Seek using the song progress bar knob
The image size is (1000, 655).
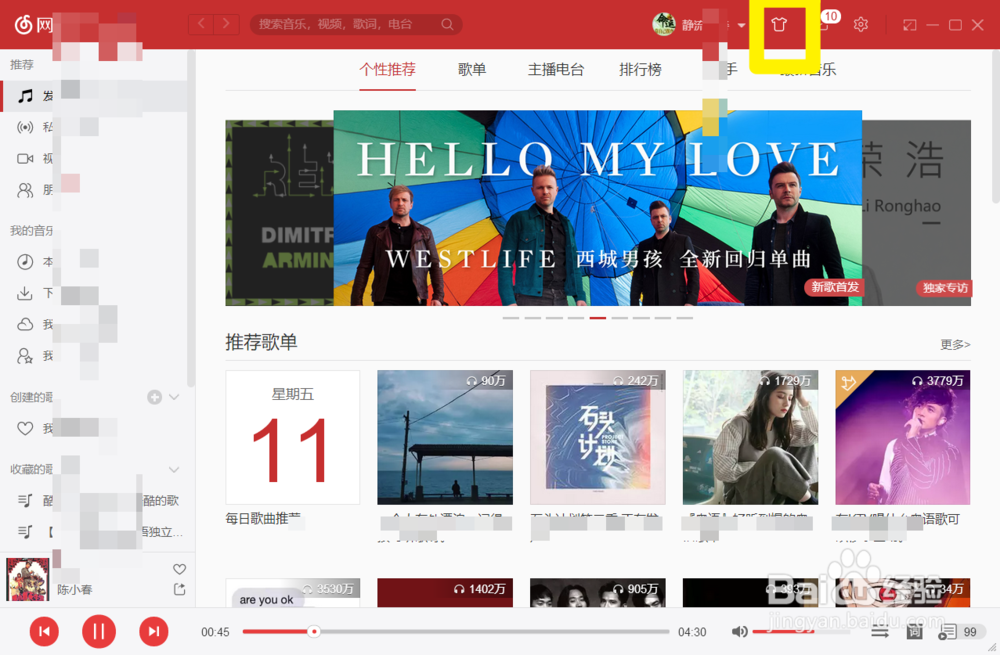(x=314, y=631)
